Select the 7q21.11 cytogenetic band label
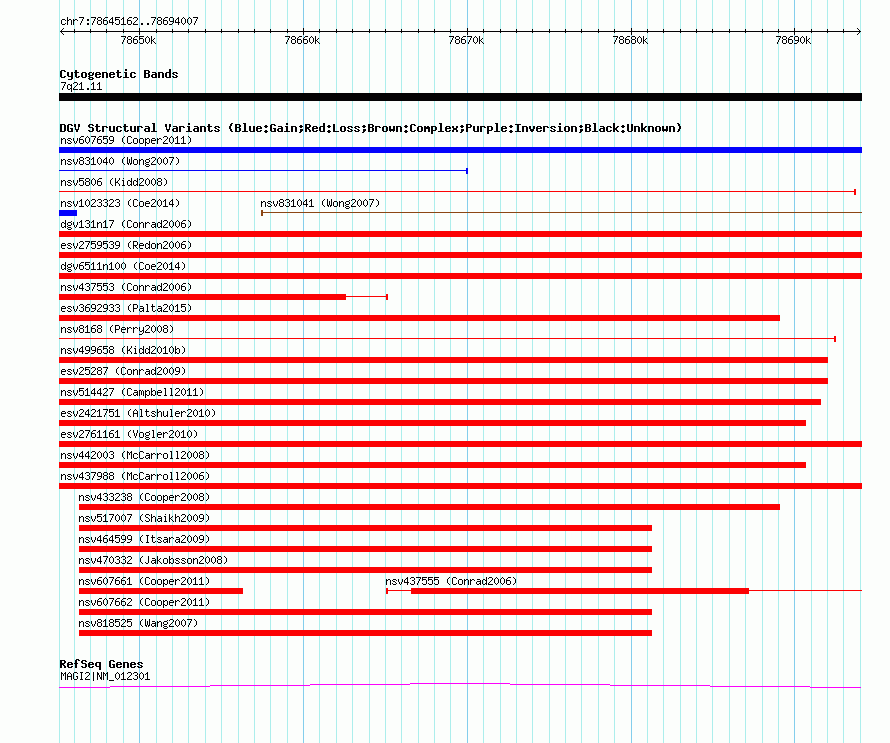Image resolution: width=890 pixels, height=743 pixels. point(81,86)
